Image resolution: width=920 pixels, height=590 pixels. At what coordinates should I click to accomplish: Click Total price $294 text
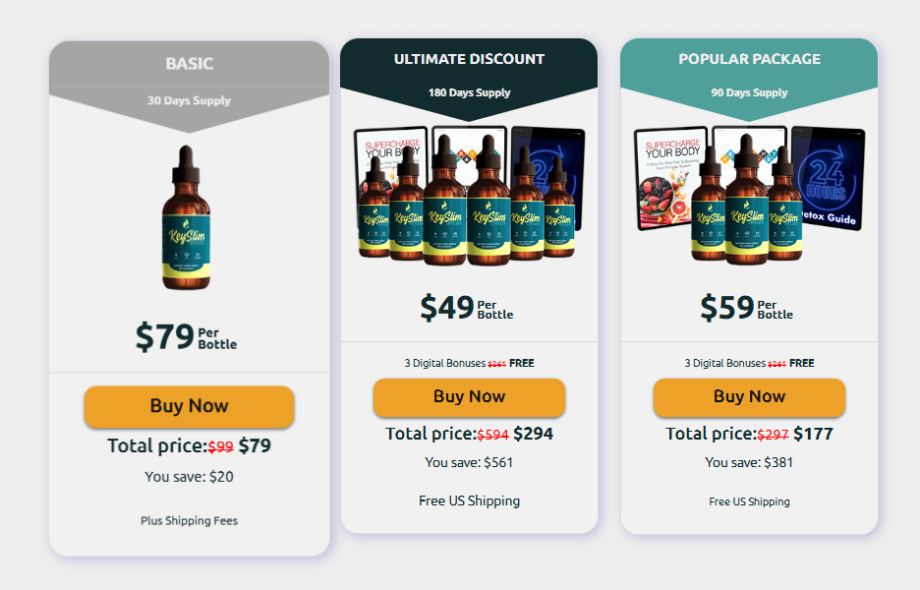click(x=469, y=434)
